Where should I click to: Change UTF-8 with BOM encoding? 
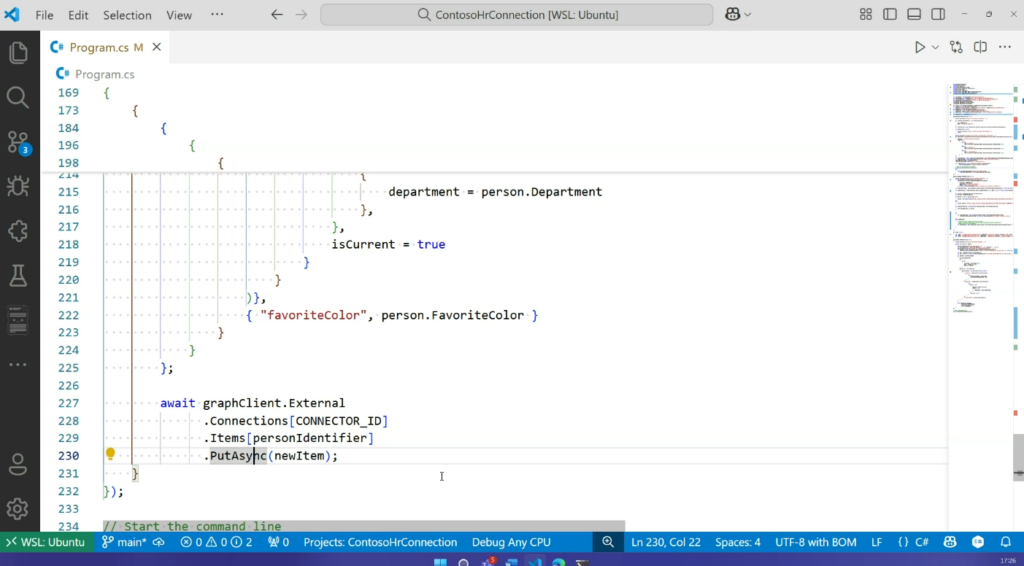[x=816, y=542]
